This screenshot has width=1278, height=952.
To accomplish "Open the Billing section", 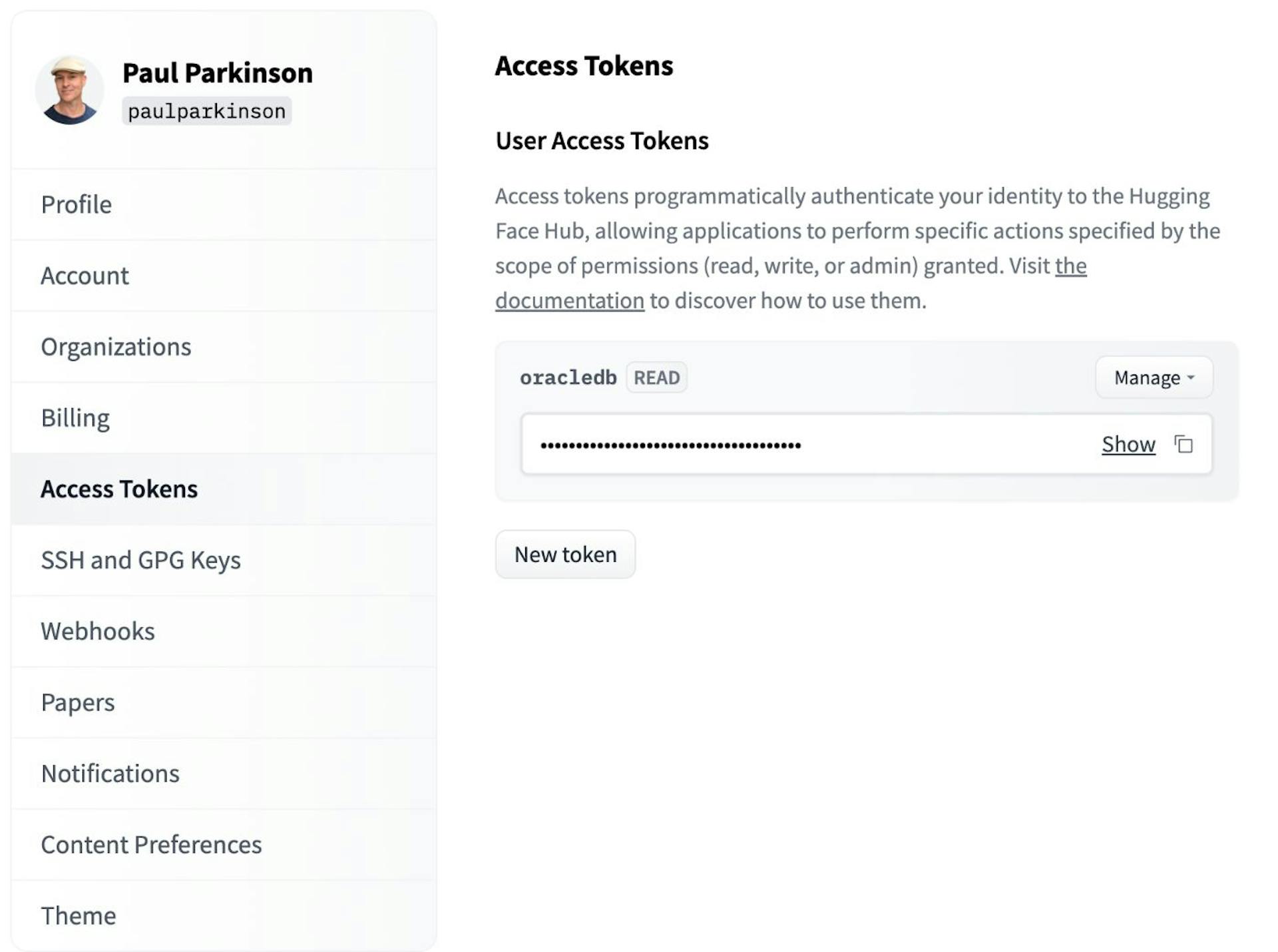I will pyautogui.click(x=75, y=418).
